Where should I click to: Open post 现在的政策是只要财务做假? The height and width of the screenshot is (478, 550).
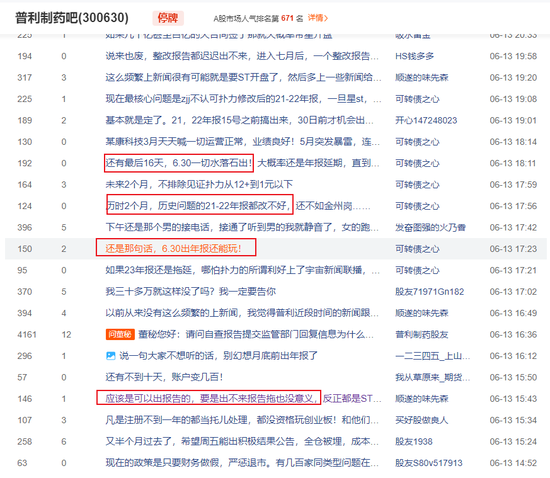(x=242, y=463)
